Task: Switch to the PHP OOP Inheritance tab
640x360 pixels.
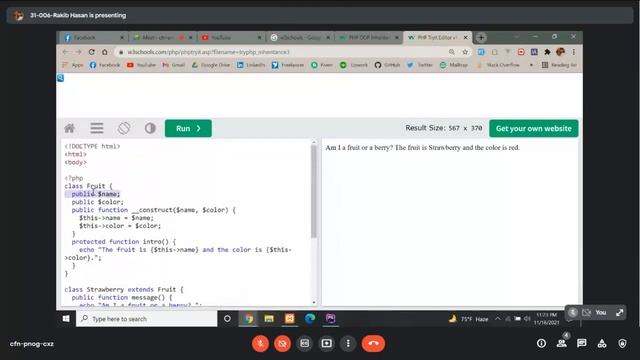Action: [369, 38]
